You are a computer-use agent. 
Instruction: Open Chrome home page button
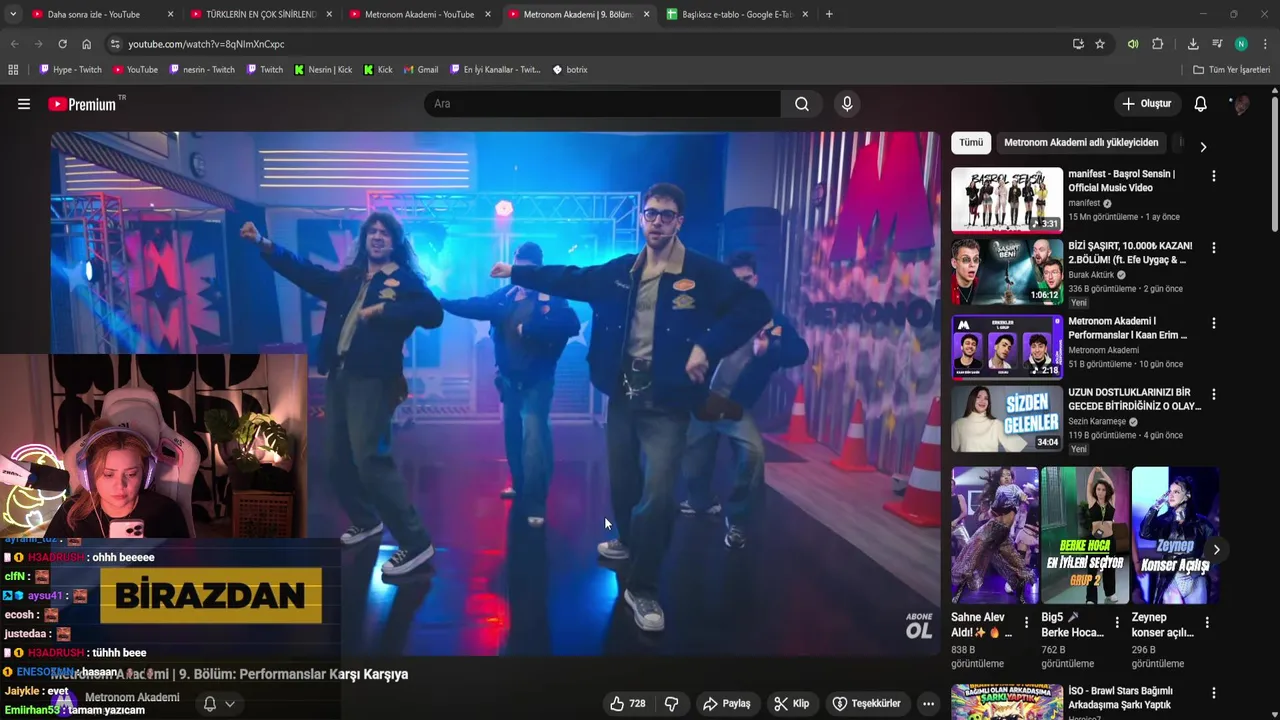click(87, 44)
